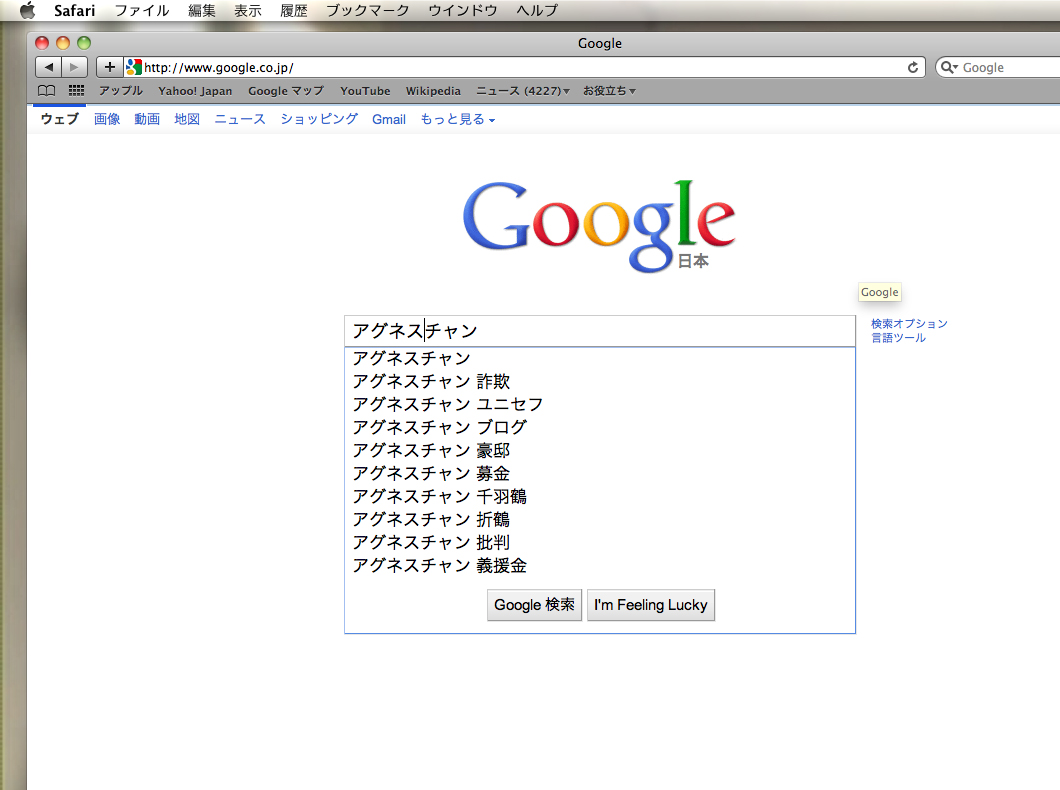Viewport: 1060px width, 790px height.
Task: Click the I'm Feeling Lucky button
Action: pos(650,605)
